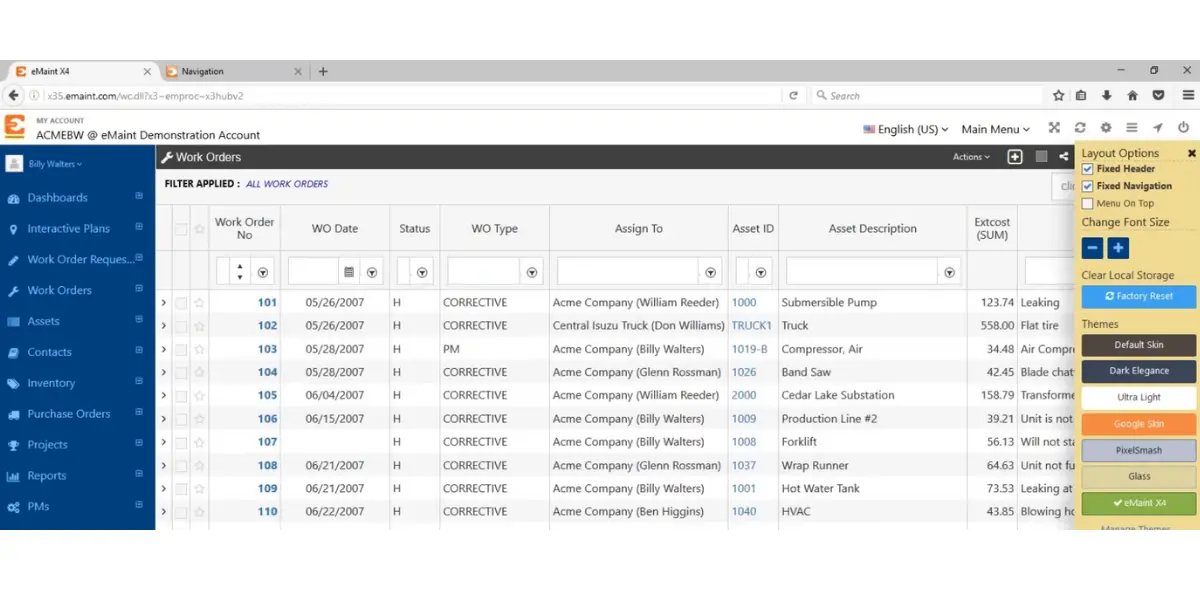Add new work order with plus icon
The height and width of the screenshot is (600, 1200).
coord(1015,157)
